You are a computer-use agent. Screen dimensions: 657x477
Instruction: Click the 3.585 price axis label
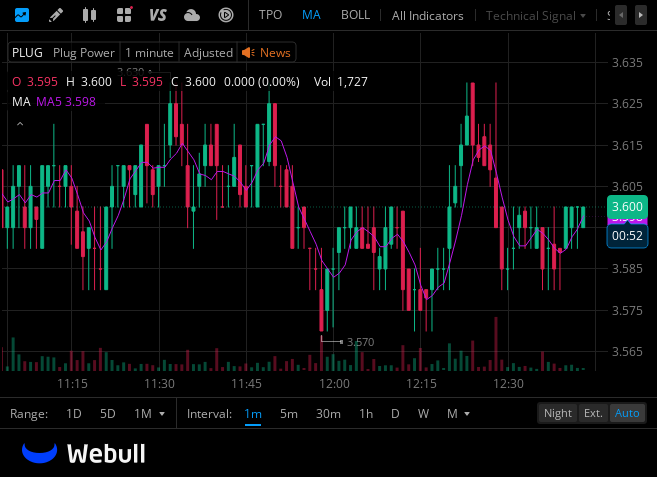(627, 269)
